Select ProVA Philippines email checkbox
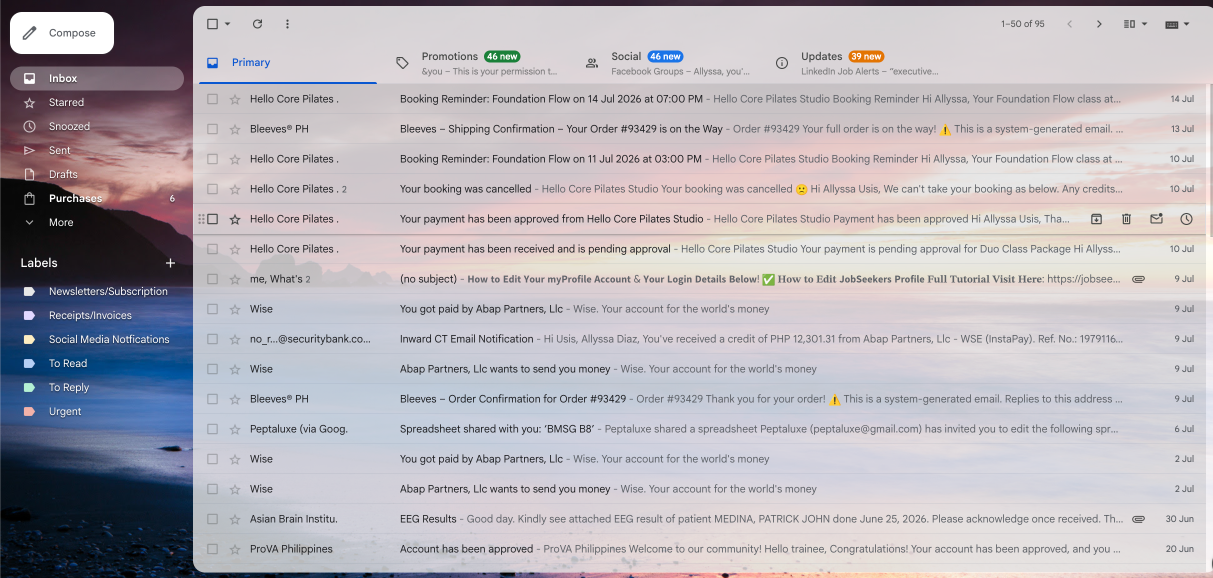The width and height of the screenshot is (1213, 578). pos(212,549)
